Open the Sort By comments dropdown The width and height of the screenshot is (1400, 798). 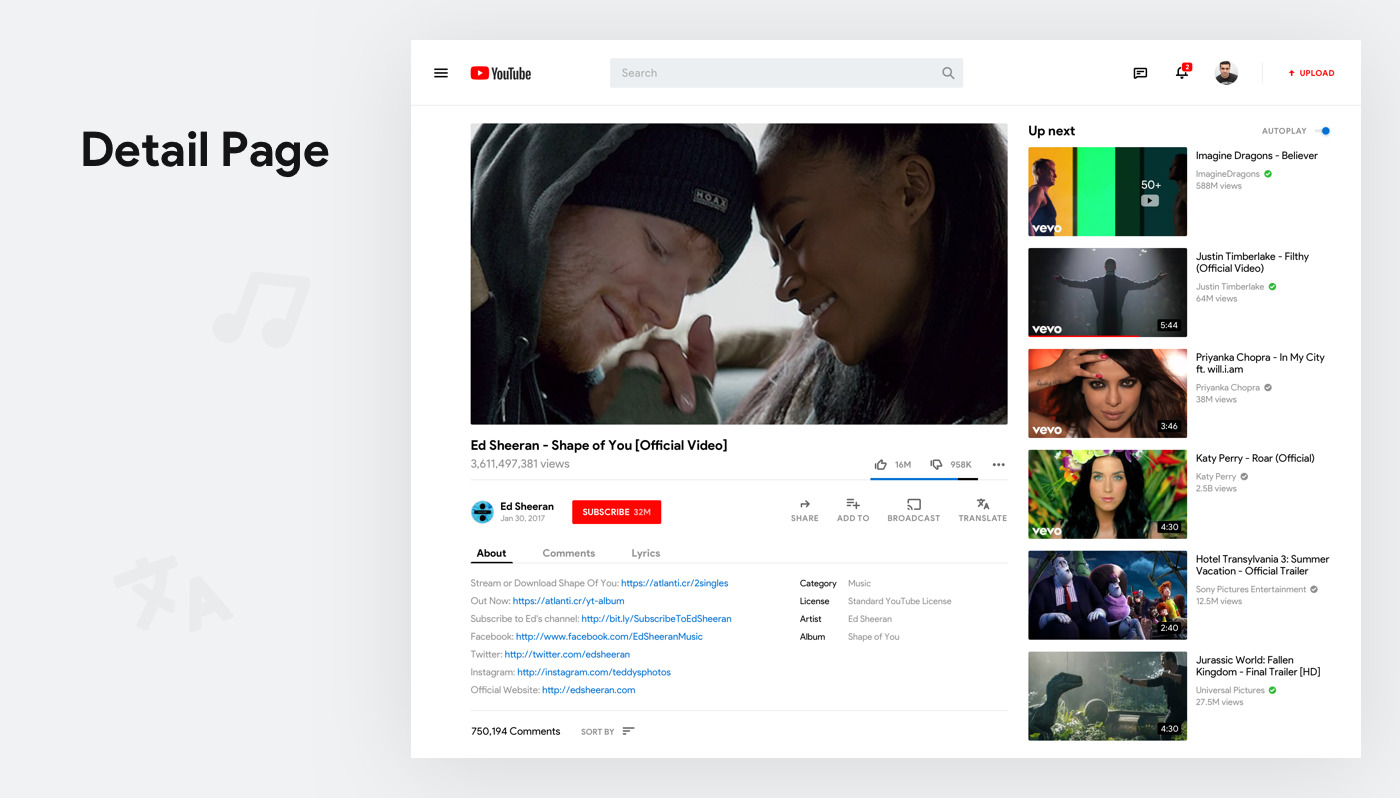(x=608, y=731)
